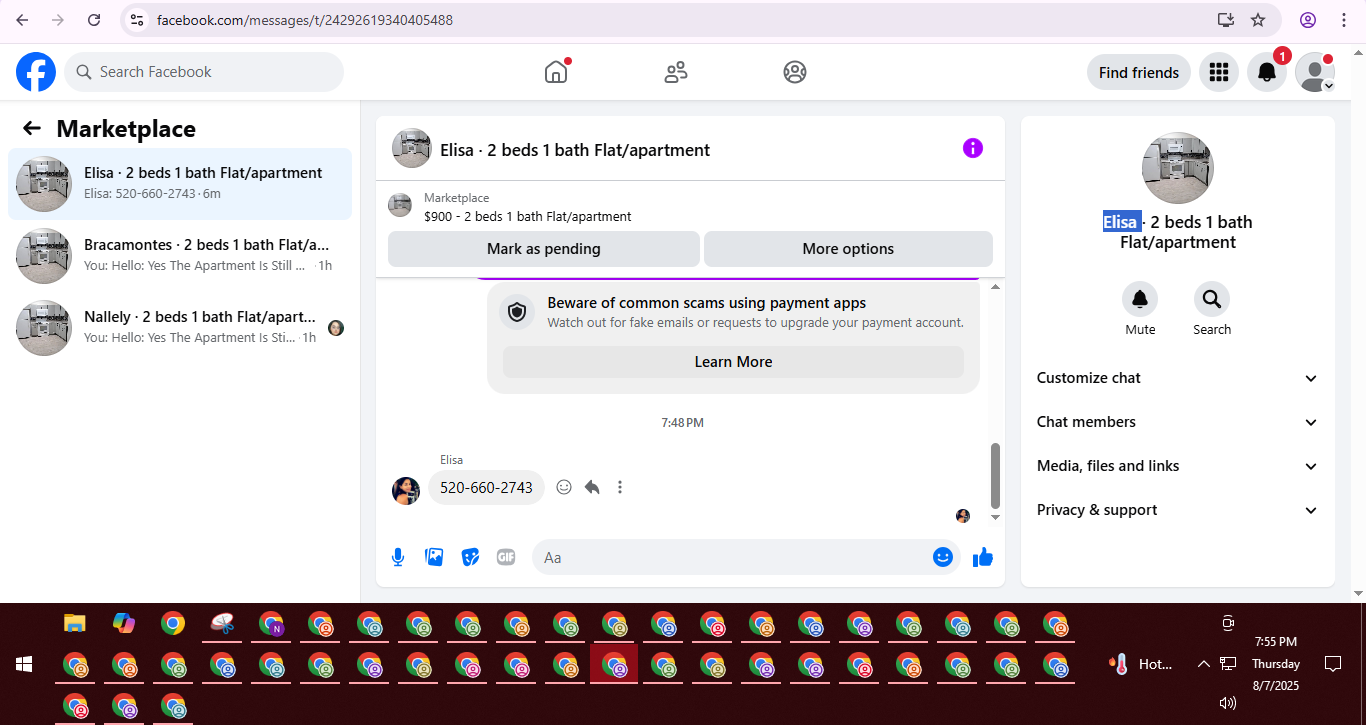This screenshot has height=725, width=1366.
Task: Click the 7:48 PM timestamp
Action: point(682,423)
